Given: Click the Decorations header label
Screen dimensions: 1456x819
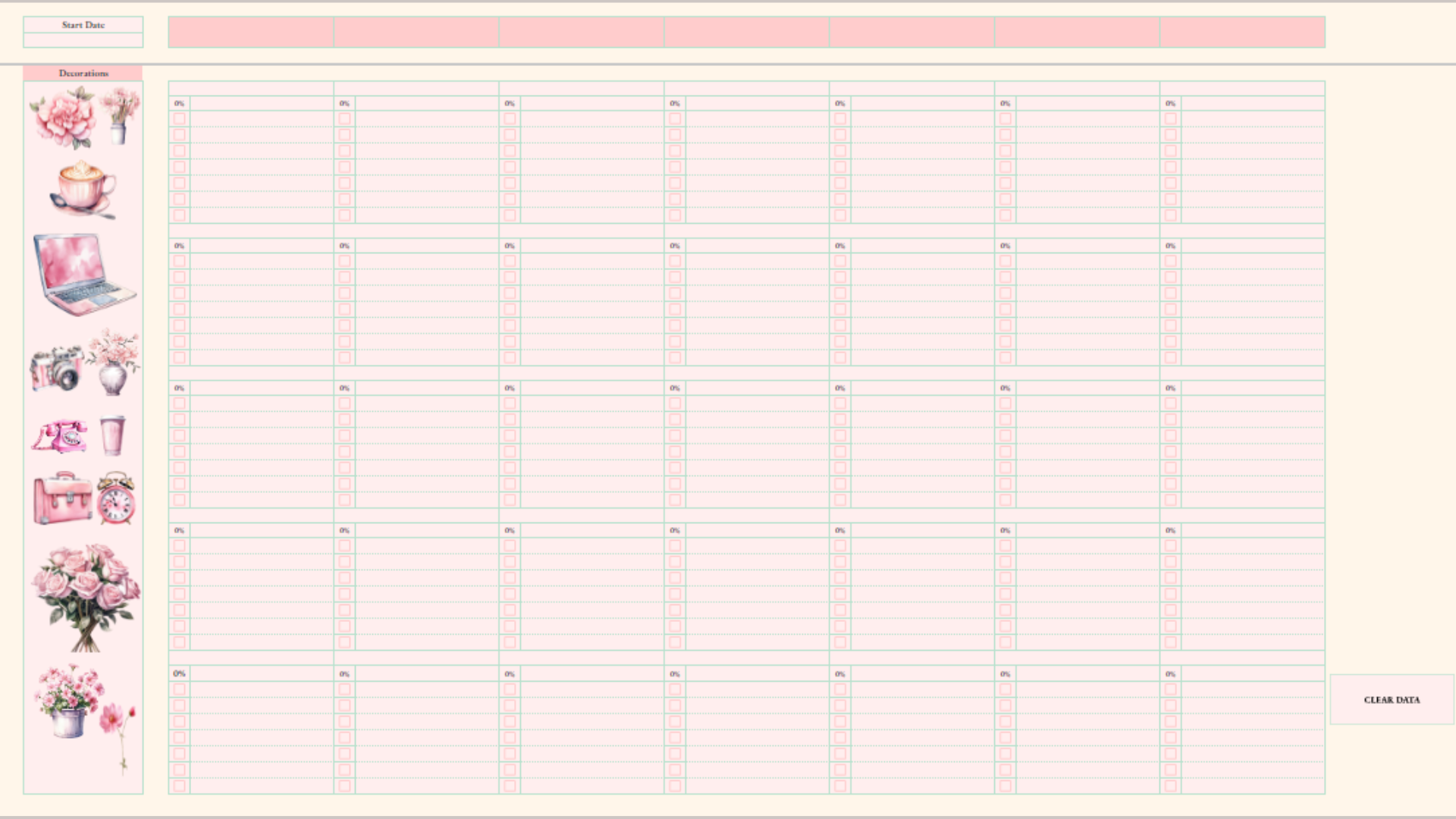Looking at the screenshot, I should pos(83,74).
